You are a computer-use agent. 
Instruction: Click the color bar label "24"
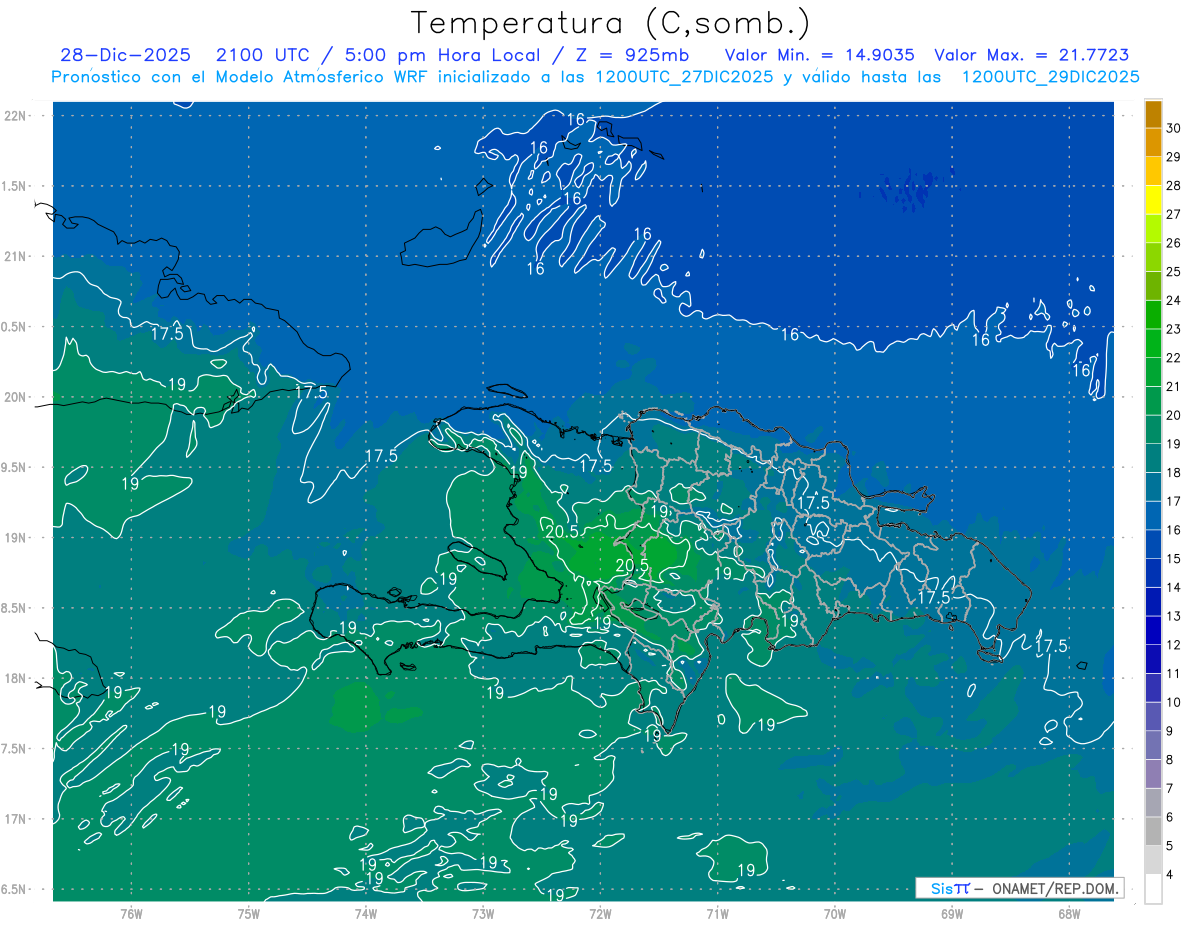[x=1174, y=300]
